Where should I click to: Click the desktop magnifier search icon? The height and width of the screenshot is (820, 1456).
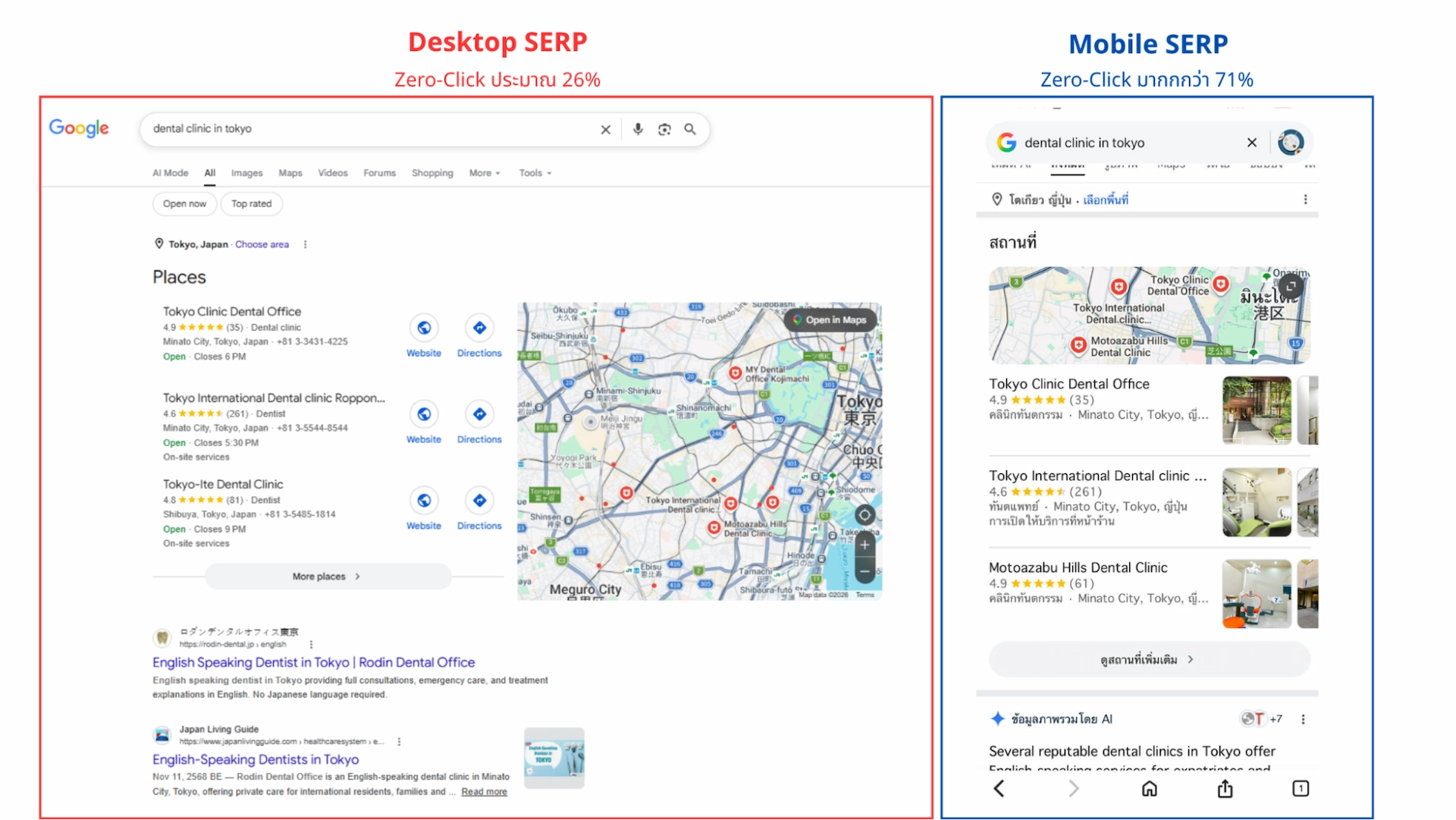(x=690, y=130)
